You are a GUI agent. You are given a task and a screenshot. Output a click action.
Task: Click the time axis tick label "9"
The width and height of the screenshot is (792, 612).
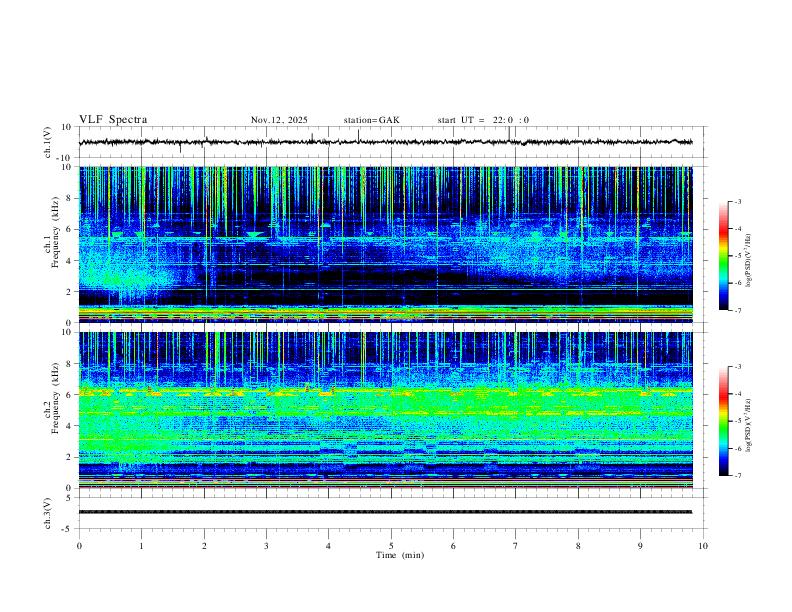(640, 546)
